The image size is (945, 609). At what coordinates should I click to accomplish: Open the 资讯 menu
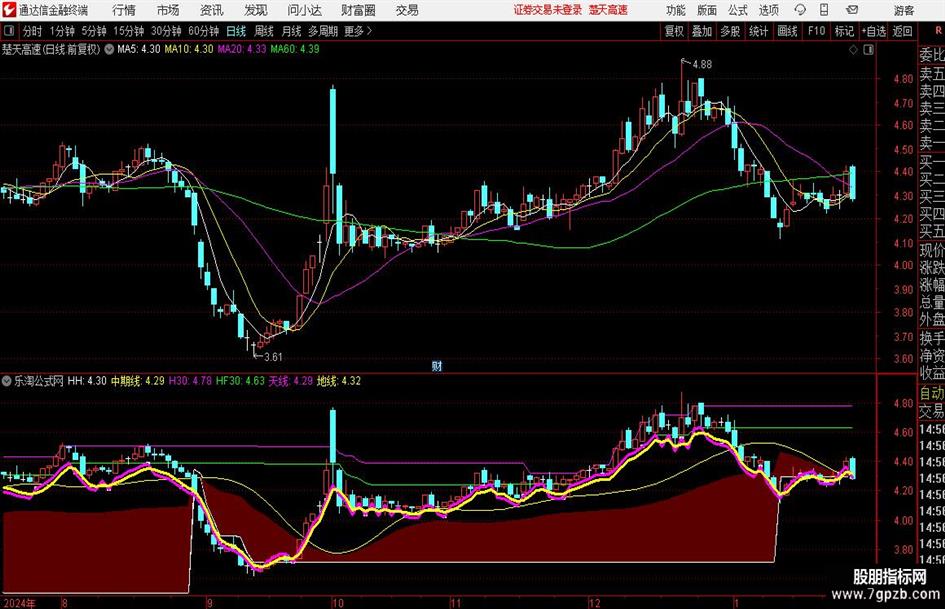212,10
